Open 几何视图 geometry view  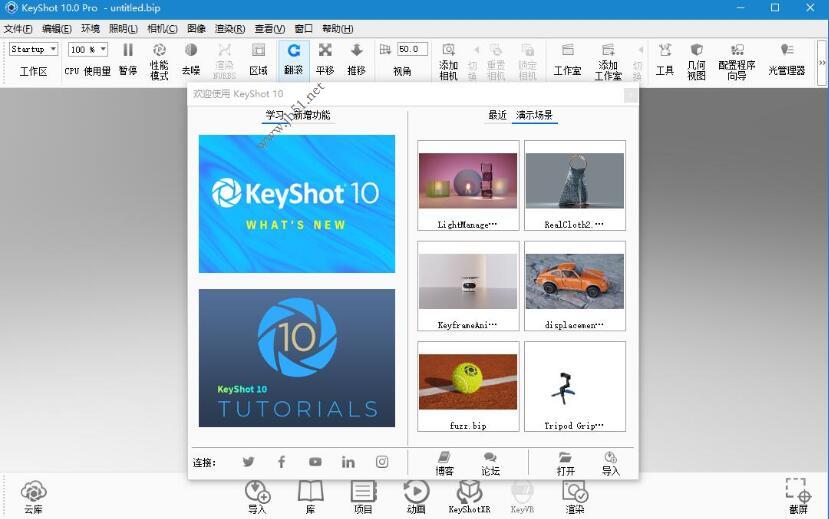point(696,62)
